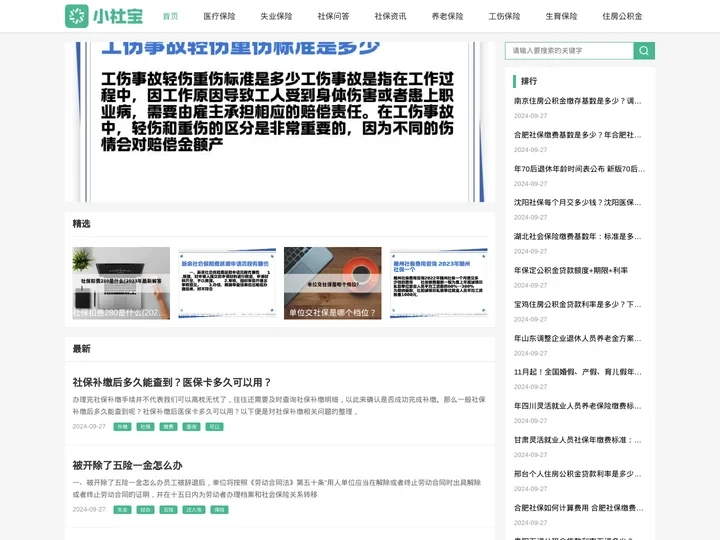Screen dimensions: 720x540
Task: Open article 被开除了五险一金怎么办
Action: tap(127, 465)
